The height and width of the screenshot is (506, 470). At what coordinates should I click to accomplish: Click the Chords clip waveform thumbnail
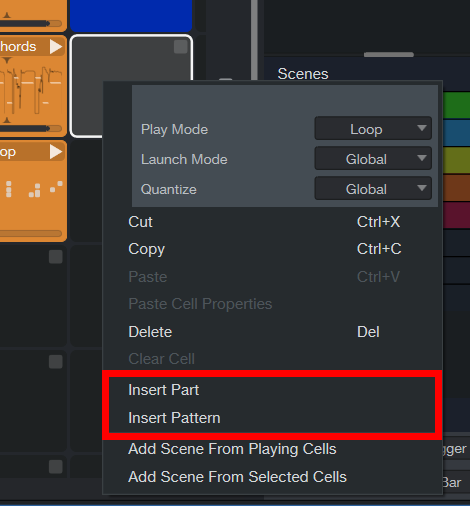coord(32,91)
